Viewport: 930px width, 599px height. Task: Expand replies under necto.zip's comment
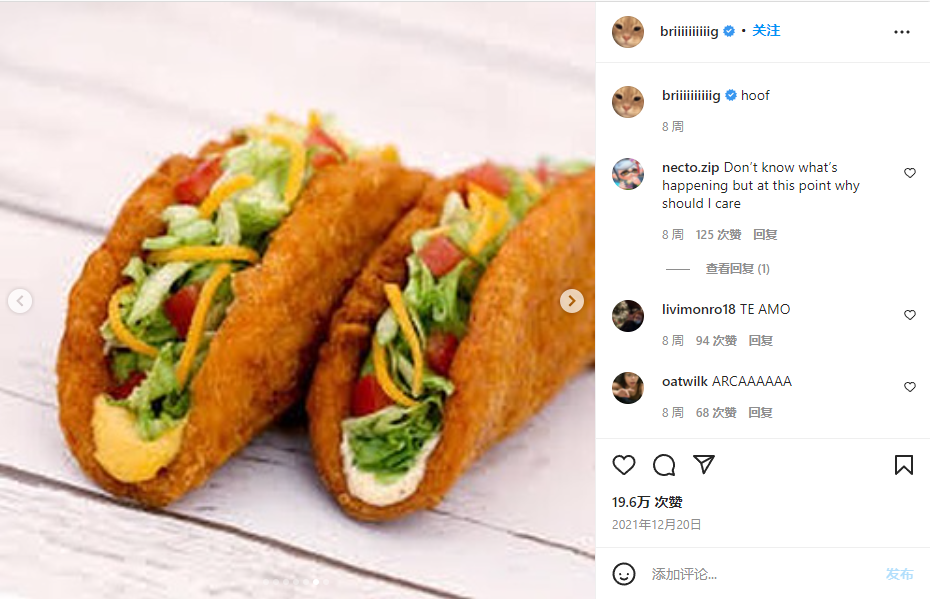coord(737,269)
